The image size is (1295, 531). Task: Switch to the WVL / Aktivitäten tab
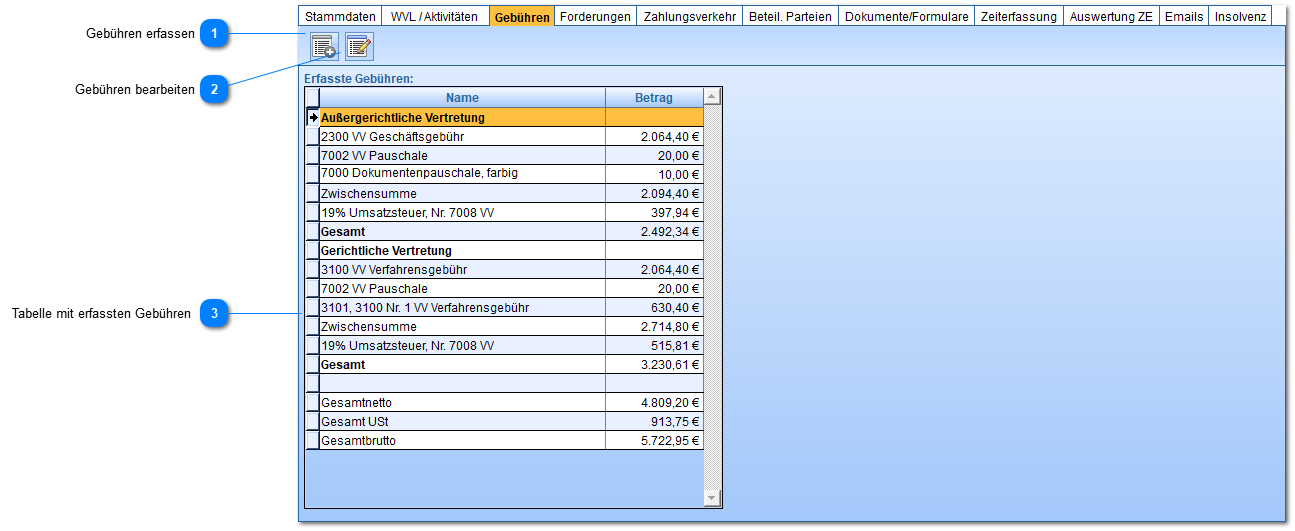[434, 16]
